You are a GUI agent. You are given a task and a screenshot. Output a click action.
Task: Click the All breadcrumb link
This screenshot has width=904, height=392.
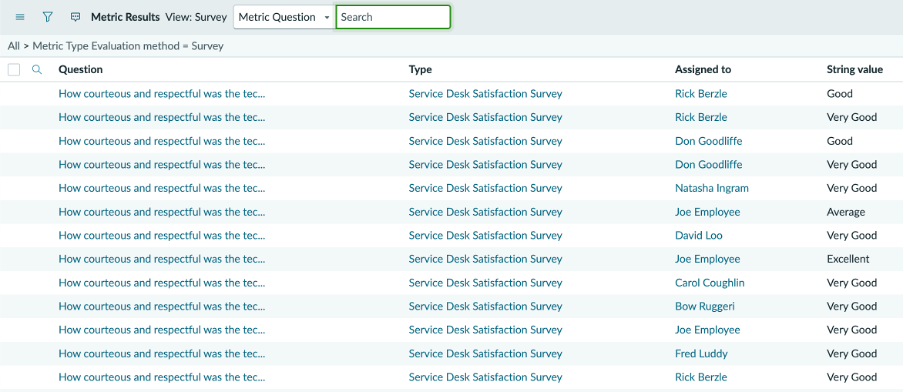(x=14, y=46)
